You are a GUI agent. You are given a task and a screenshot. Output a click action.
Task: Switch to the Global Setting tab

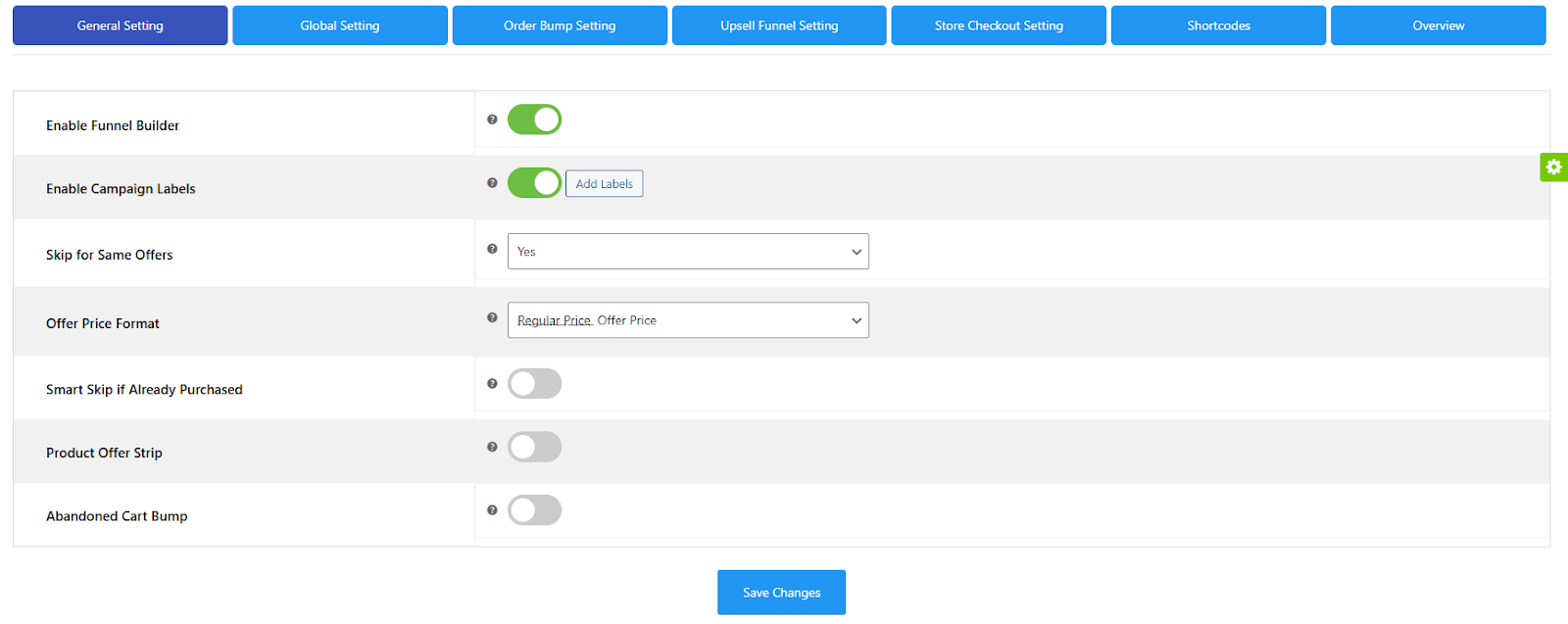pyautogui.click(x=340, y=25)
